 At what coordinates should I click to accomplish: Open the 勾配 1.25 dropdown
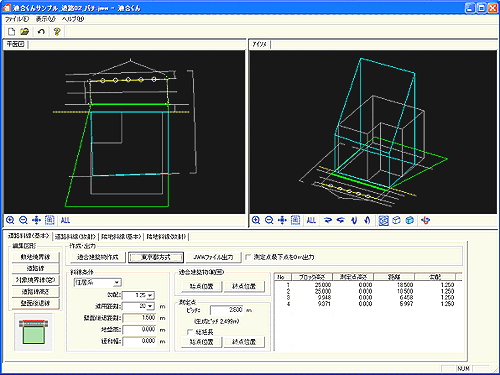pos(150,295)
